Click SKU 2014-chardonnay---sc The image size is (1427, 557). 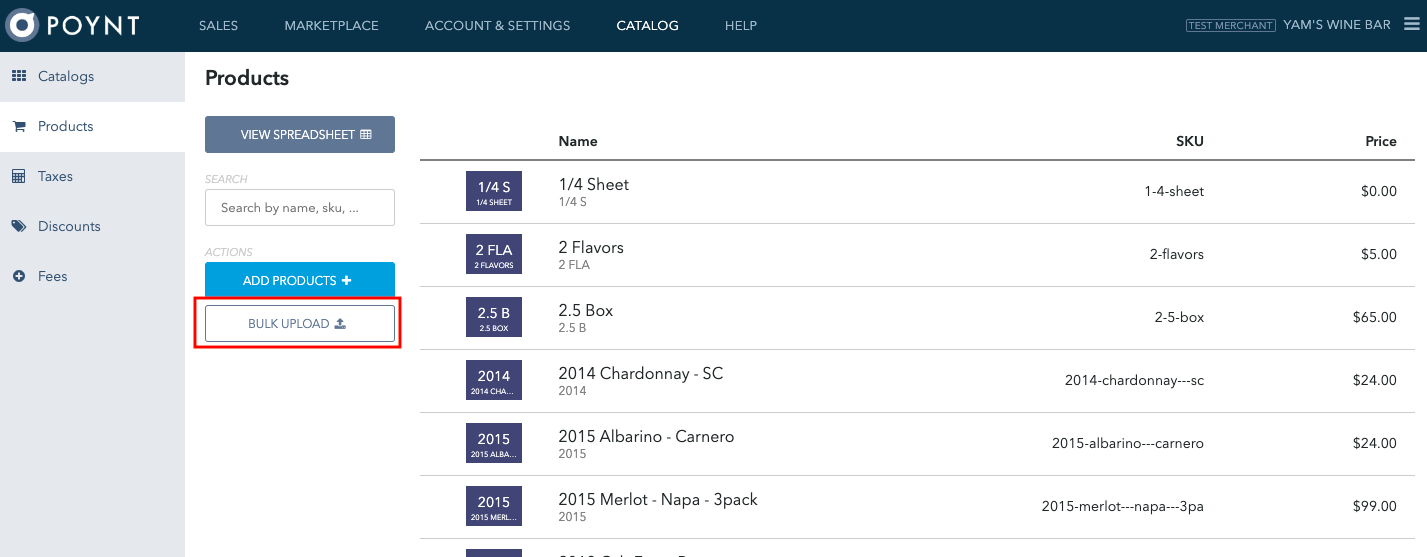click(1135, 380)
